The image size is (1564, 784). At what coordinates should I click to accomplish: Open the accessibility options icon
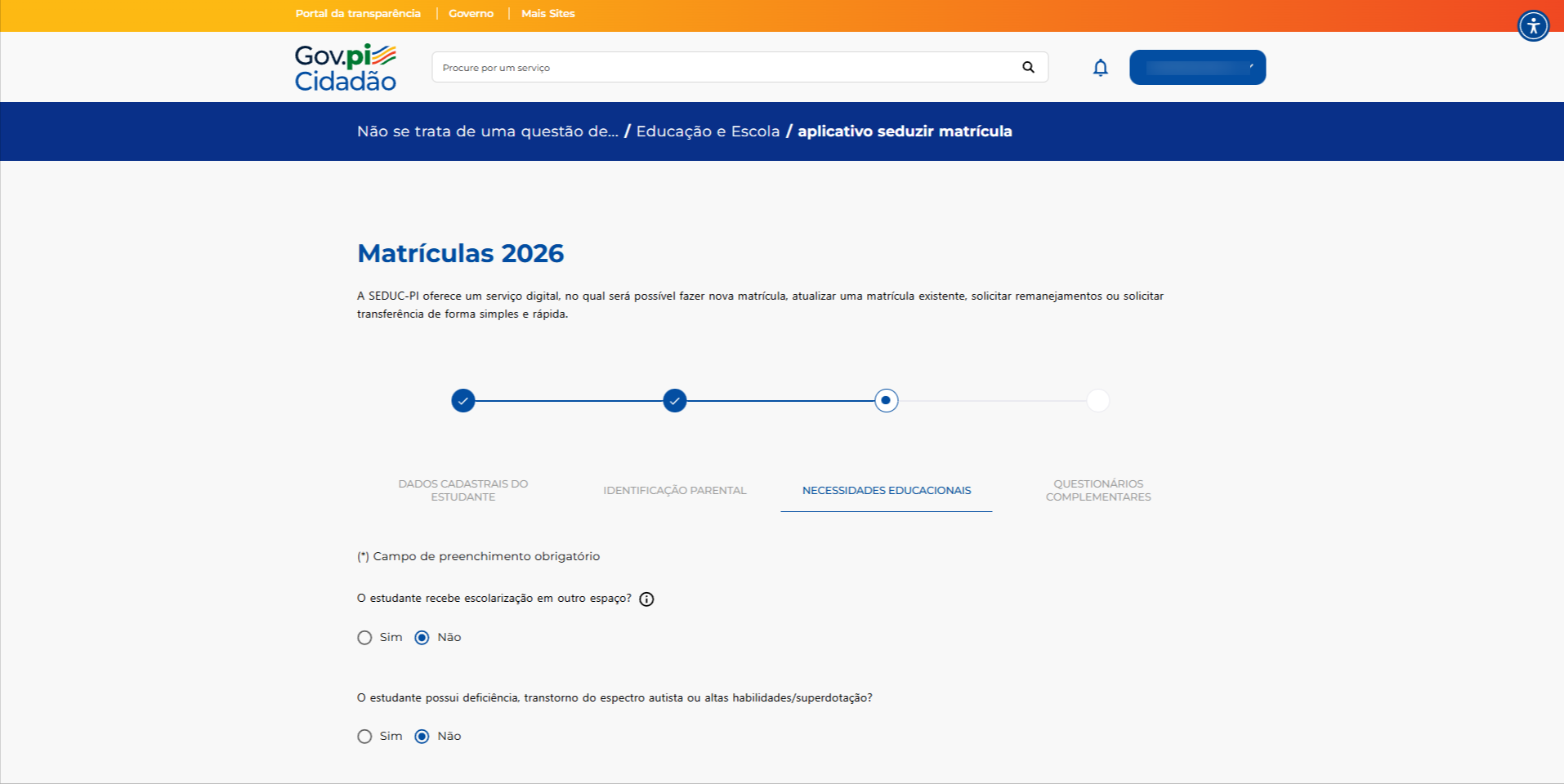(1533, 26)
